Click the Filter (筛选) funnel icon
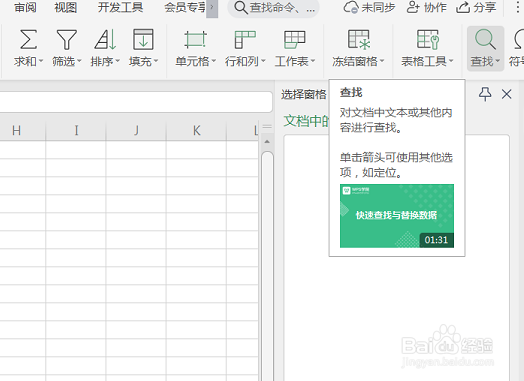The width and height of the screenshot is (524, 381). (67, 39)
